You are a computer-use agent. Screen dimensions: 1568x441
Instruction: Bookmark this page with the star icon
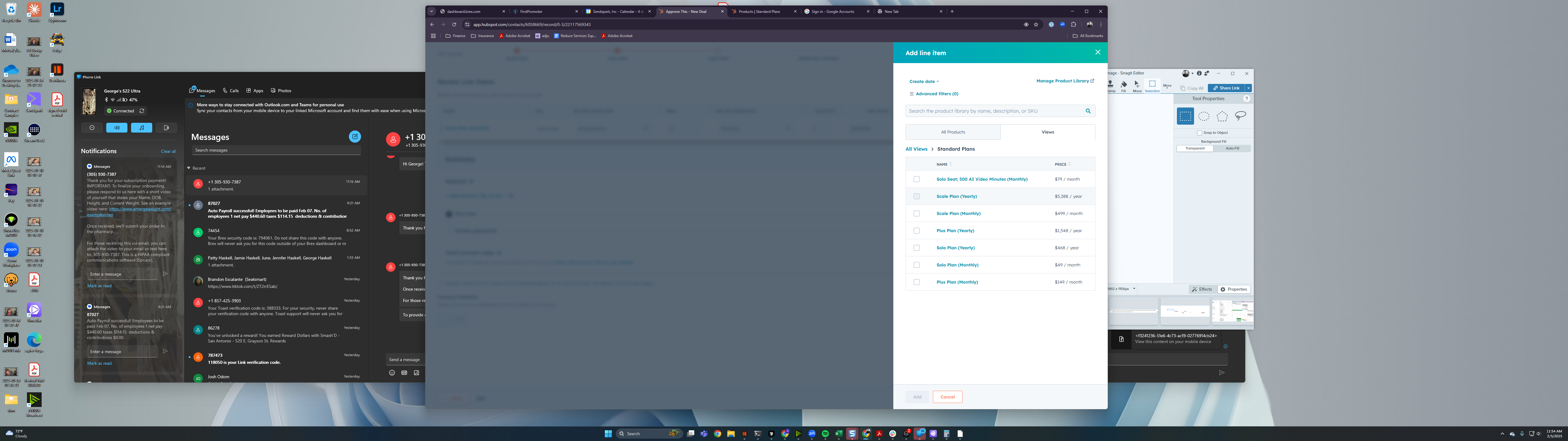(x=1036, y=24)
